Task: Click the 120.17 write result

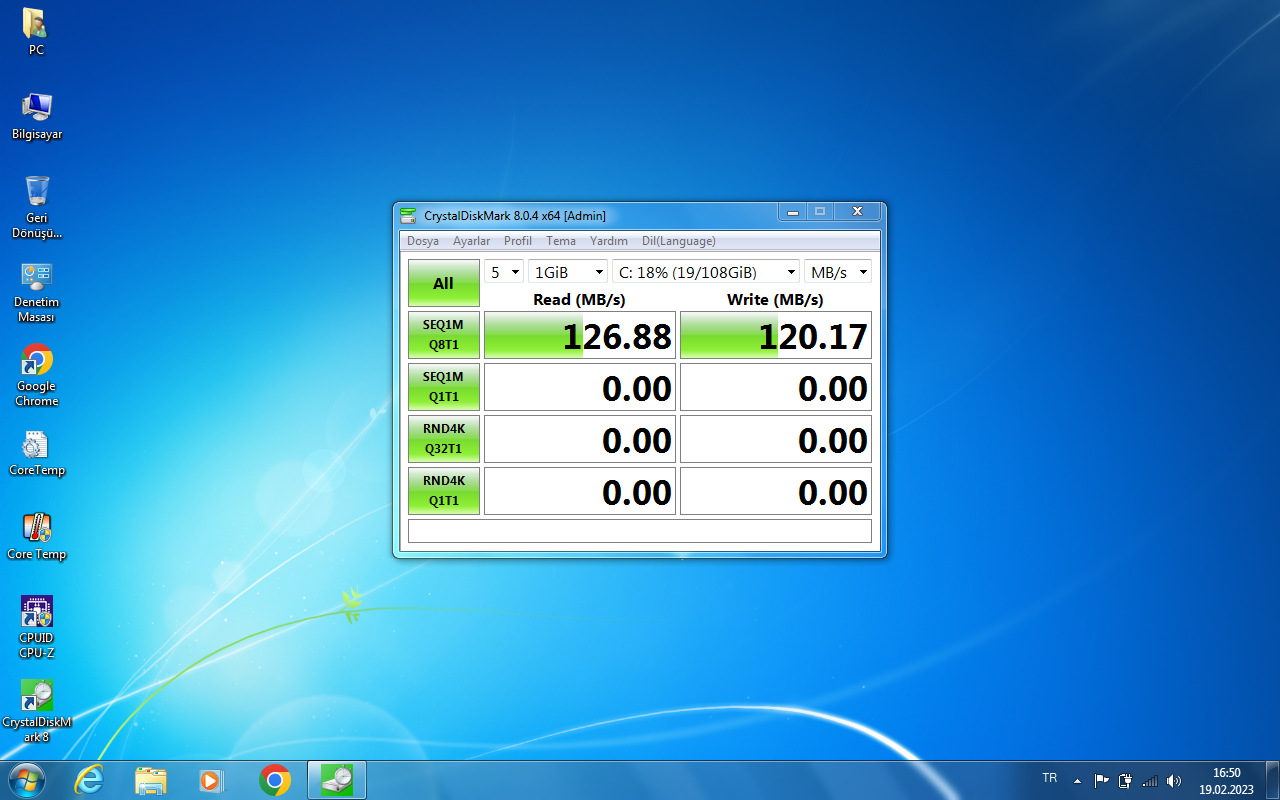Action: [x=776, y=335]
